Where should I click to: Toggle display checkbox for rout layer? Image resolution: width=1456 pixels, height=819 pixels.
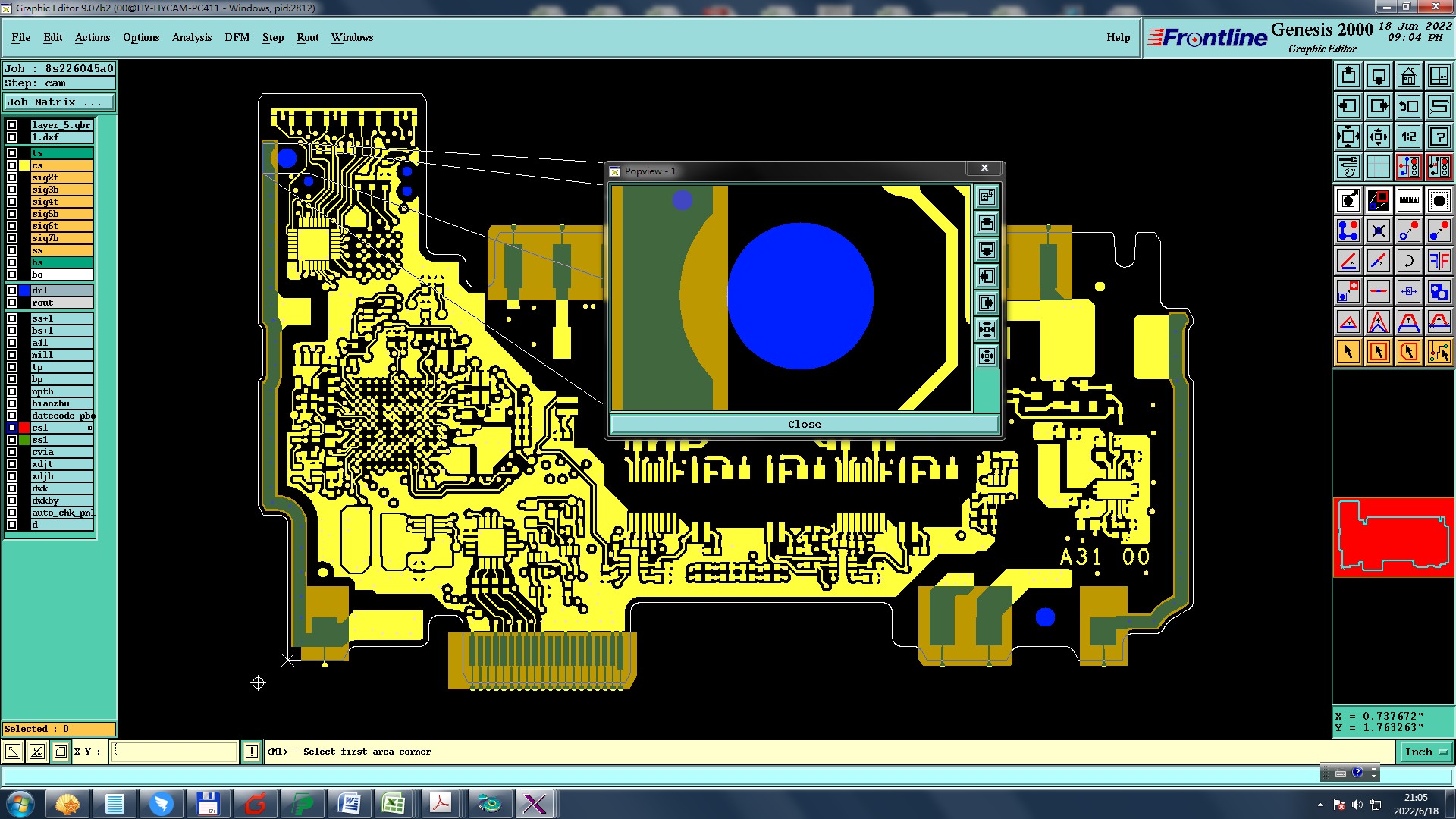pos(12,303)
